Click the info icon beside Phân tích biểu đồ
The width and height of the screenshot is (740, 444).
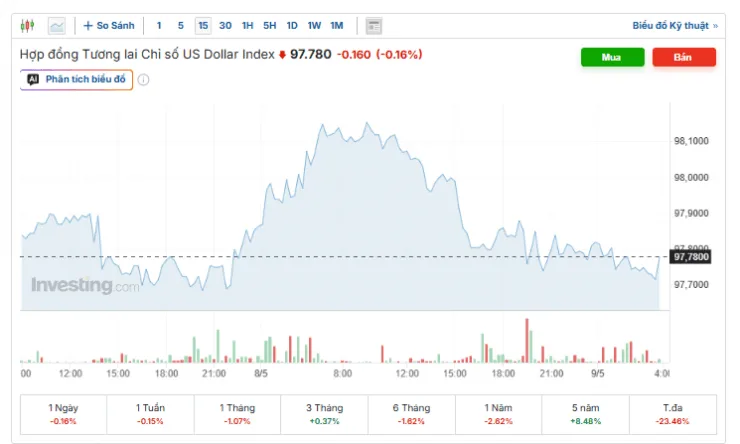point(143,80)
